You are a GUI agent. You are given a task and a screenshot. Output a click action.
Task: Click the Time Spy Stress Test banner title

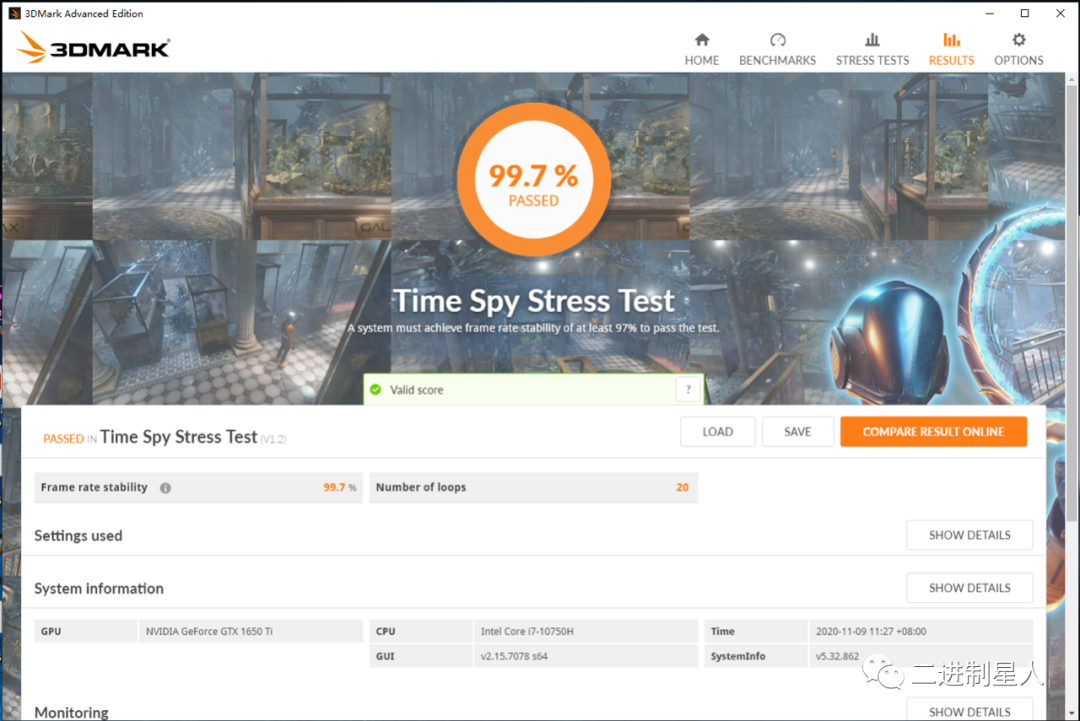pyautogui.click(x=534, y=301)
